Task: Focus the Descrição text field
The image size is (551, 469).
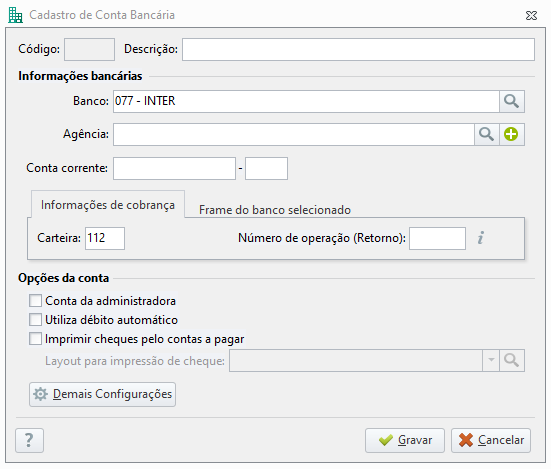Action: (358, 50)
